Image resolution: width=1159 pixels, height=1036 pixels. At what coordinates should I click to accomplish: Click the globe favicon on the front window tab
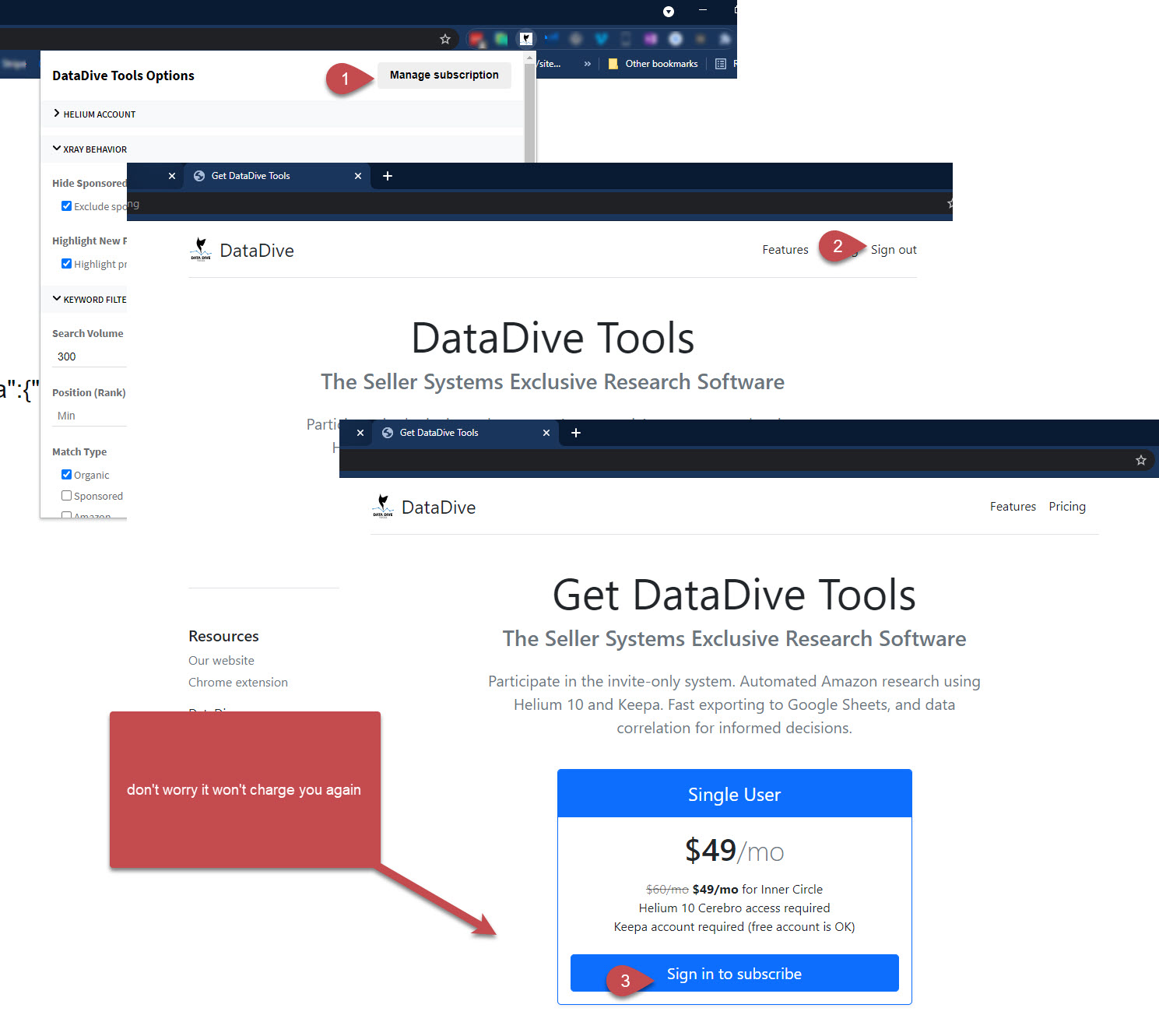pyautogui.click(x=388, y=433)
